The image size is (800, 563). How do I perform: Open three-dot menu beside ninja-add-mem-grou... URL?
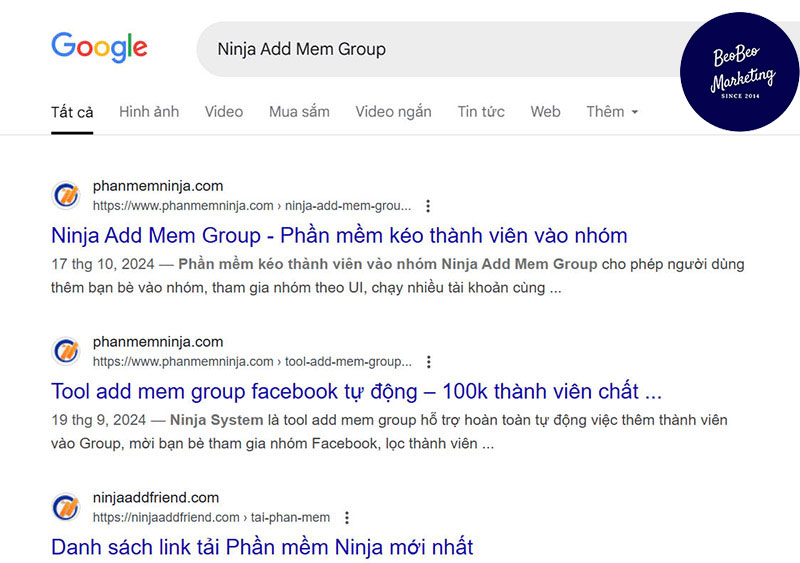(428, 206)
